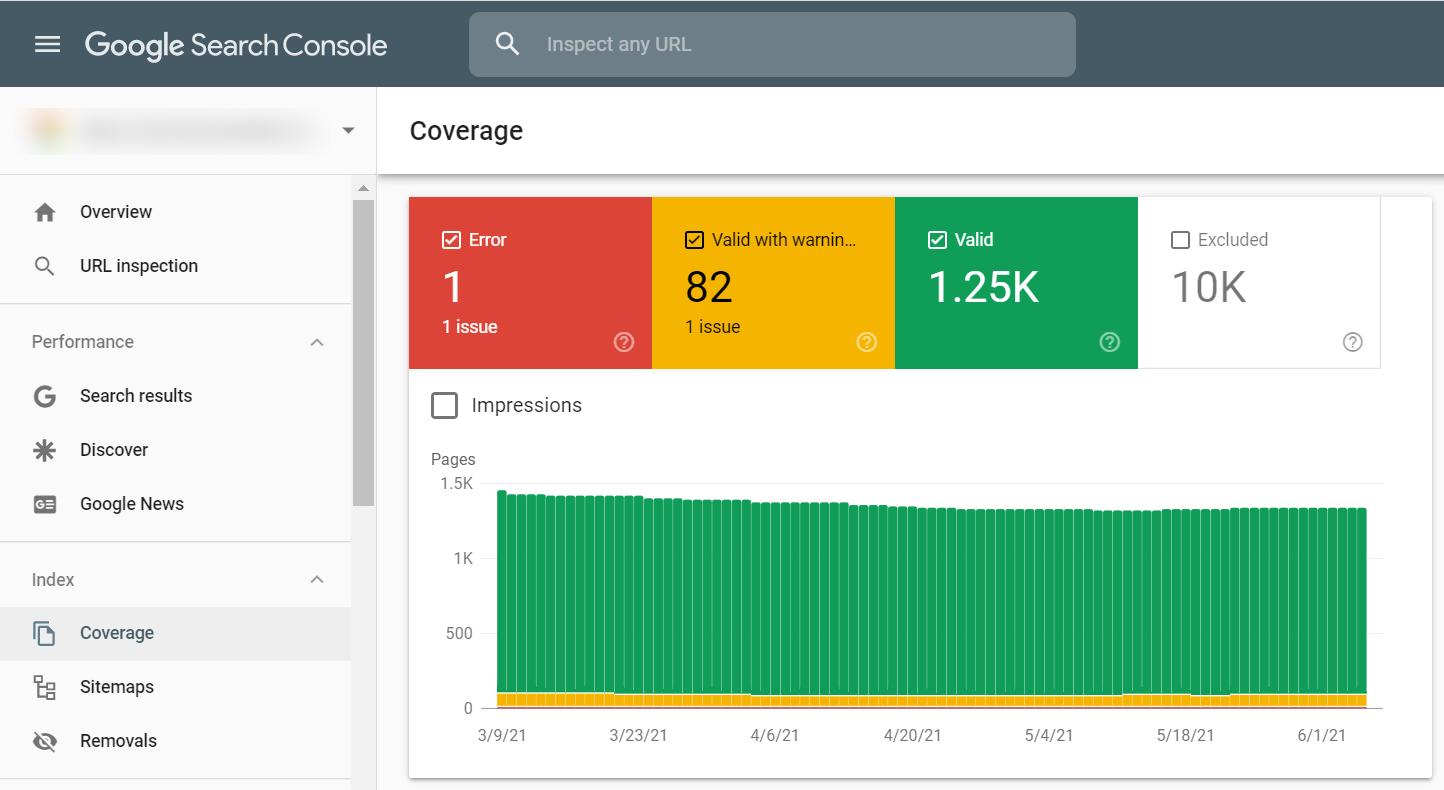The image size is (1444, 790).
Task: Collapse the Performance section chevron
Action: click(317, 342)
